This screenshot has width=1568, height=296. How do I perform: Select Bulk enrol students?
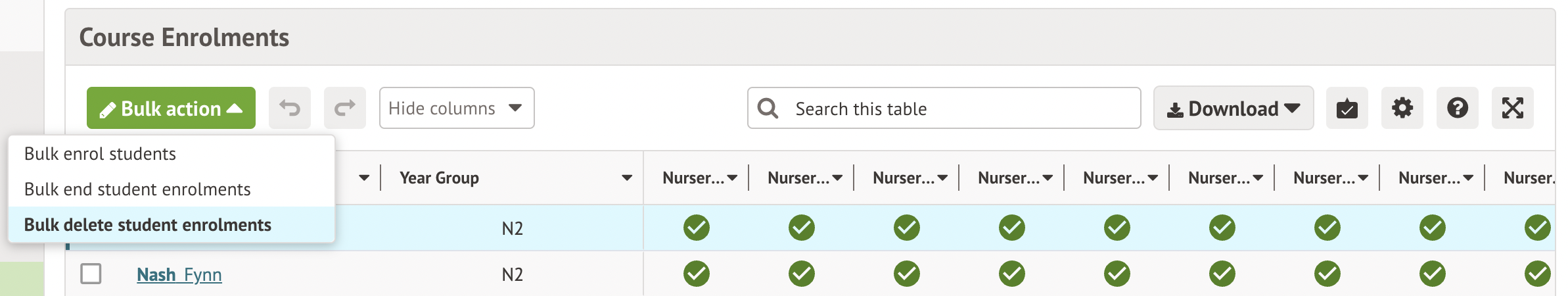click(x=100, y=154)
